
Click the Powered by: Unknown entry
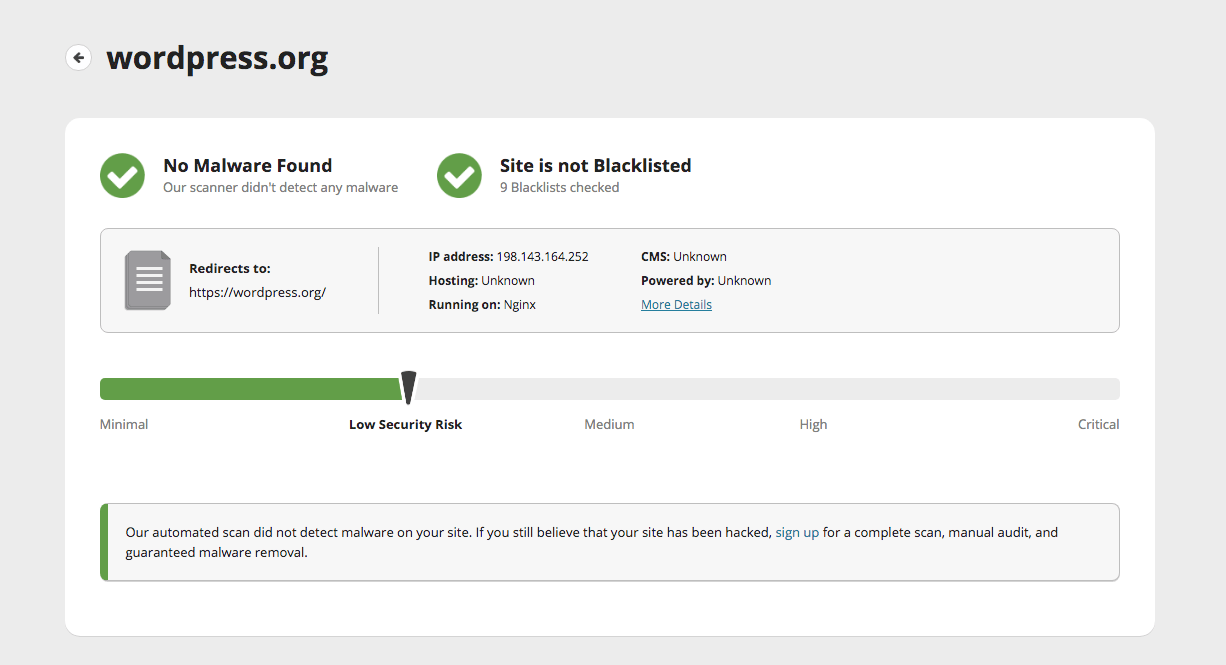click(x=706, y=281)
